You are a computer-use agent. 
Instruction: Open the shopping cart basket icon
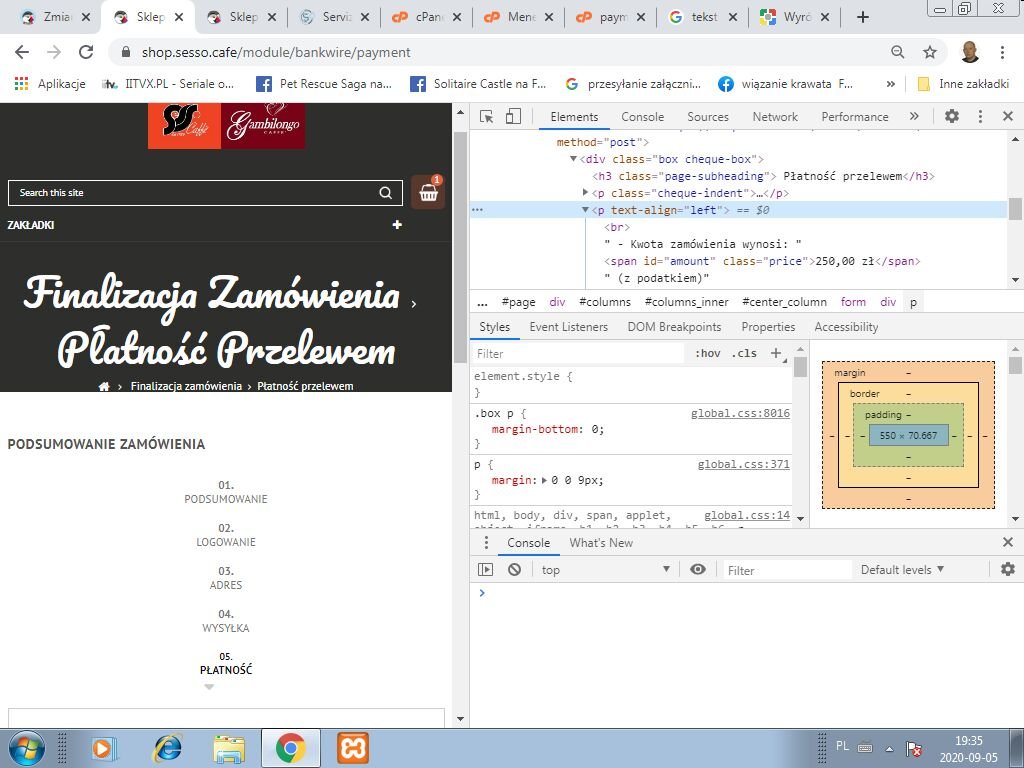(428, 192)
